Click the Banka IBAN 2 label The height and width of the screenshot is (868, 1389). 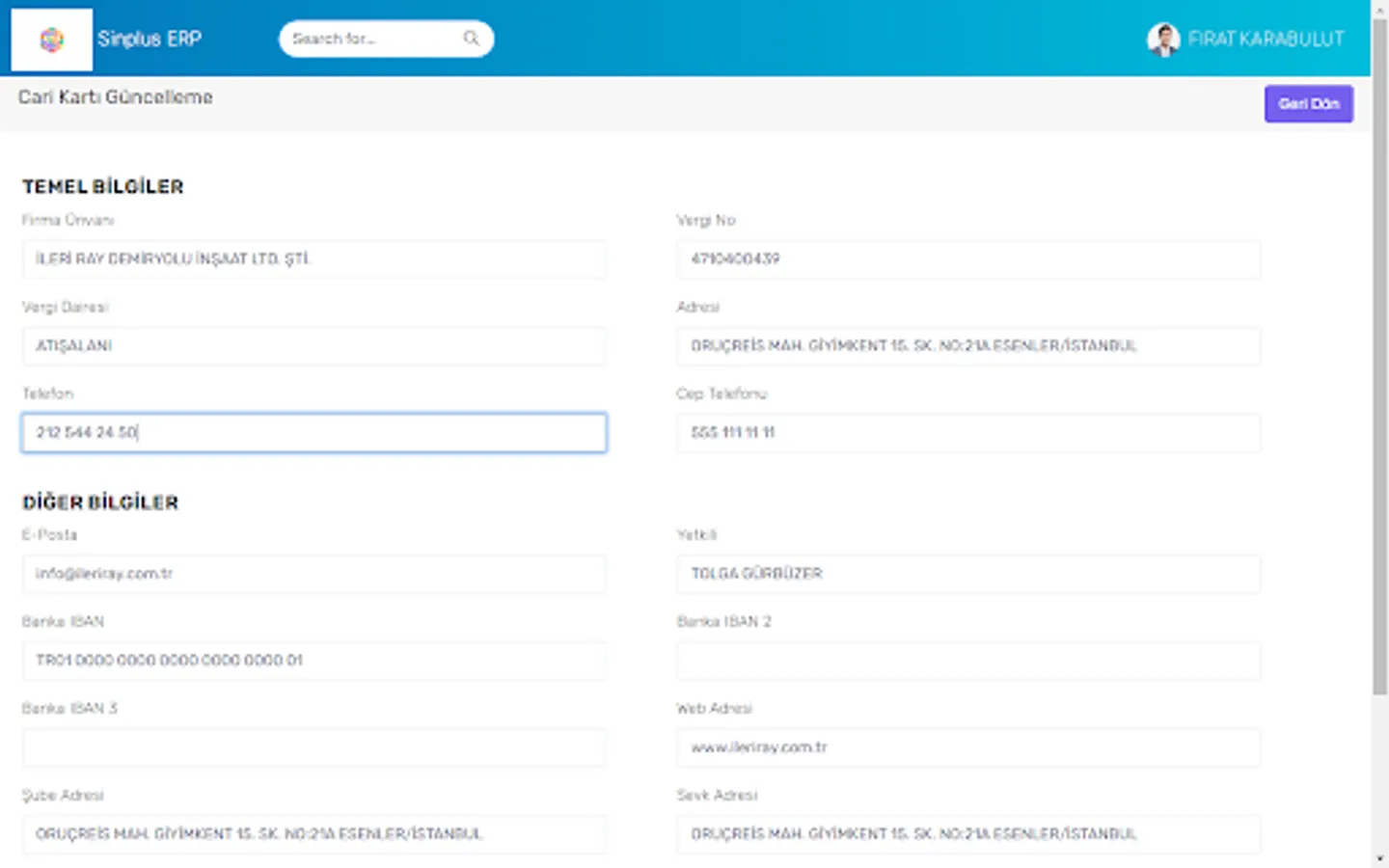pyautogui.click(x=724, y=622)
